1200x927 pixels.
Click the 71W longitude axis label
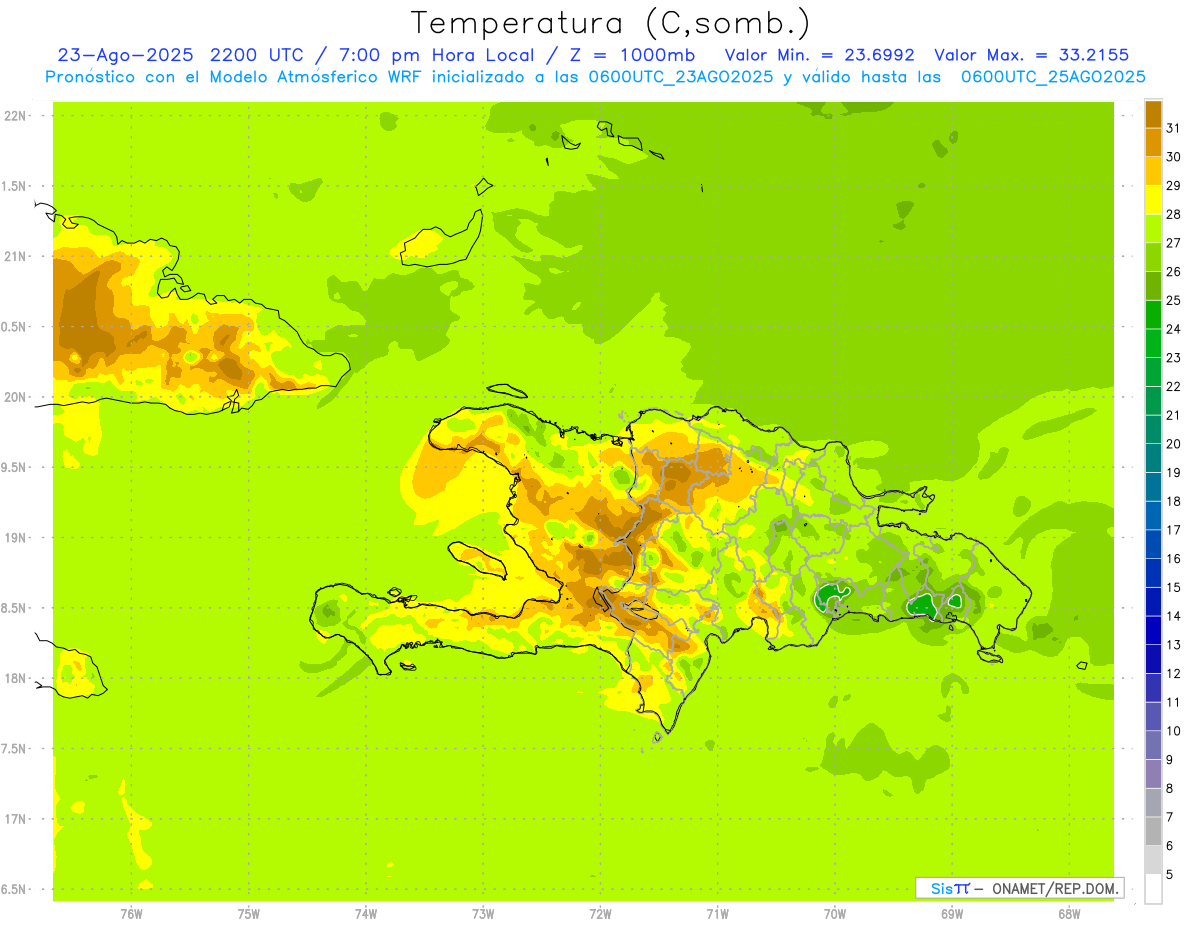tap(717, 913)
